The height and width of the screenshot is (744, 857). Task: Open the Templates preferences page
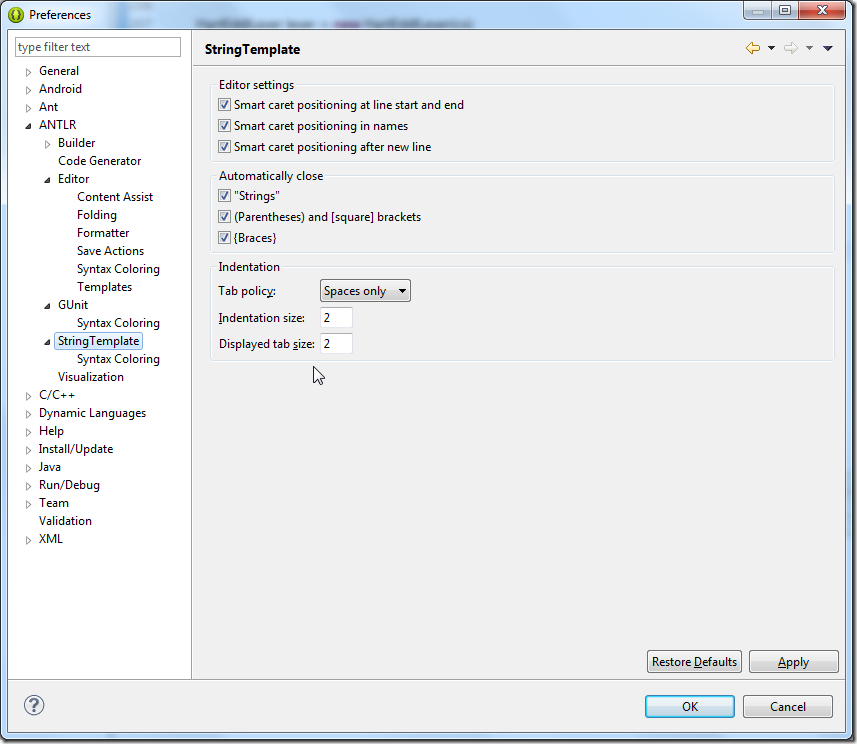pyautogui.click(x=104, y=287)
